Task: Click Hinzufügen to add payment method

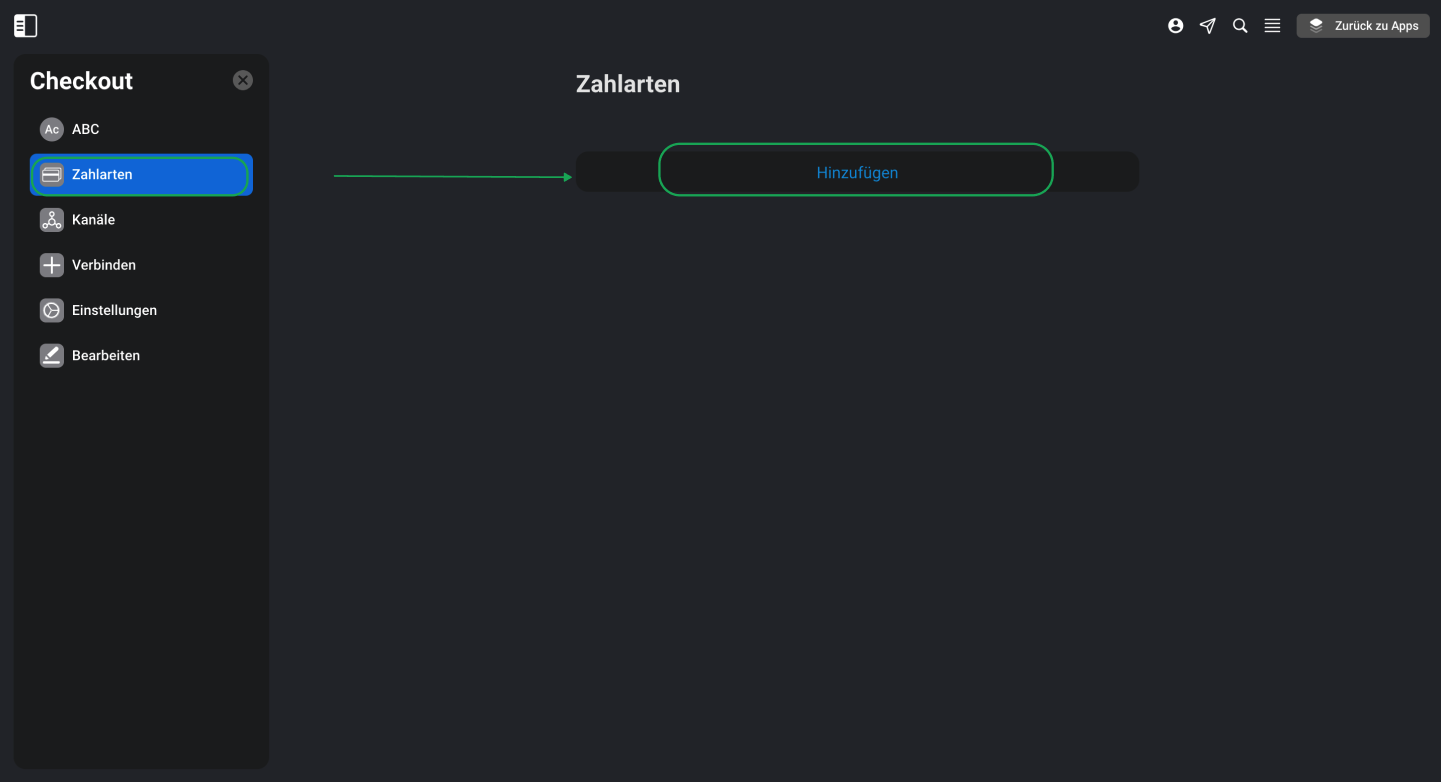Action: pos(857,172)
